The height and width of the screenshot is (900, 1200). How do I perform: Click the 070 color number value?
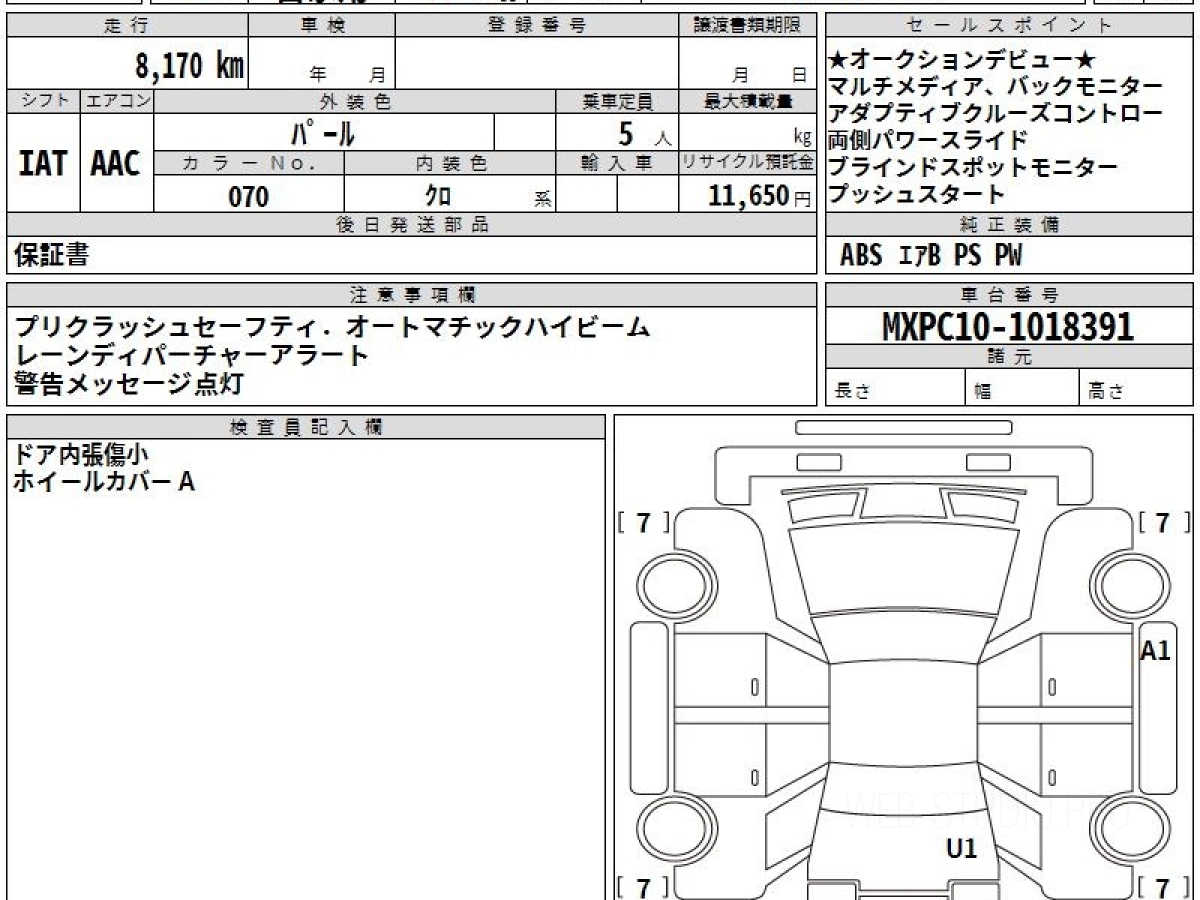click(249, 196)
